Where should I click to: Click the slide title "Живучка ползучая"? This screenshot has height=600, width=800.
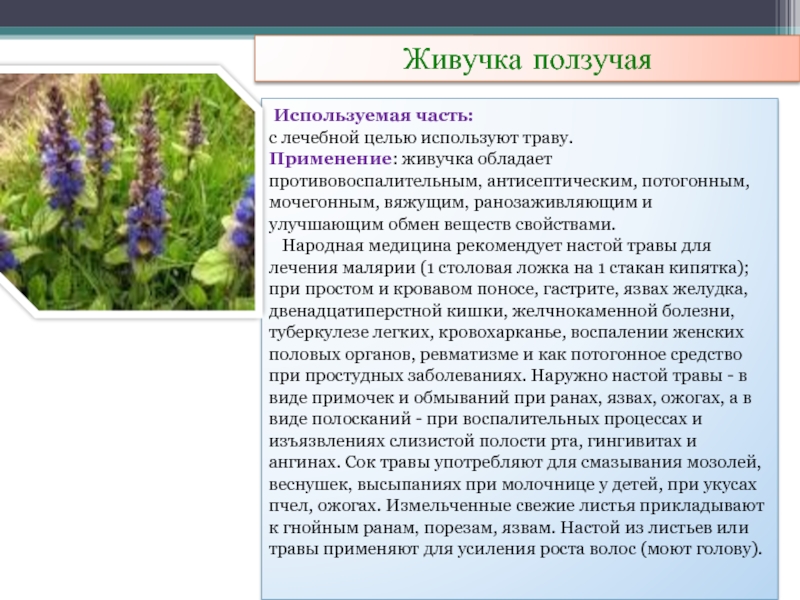coord(527,60)
